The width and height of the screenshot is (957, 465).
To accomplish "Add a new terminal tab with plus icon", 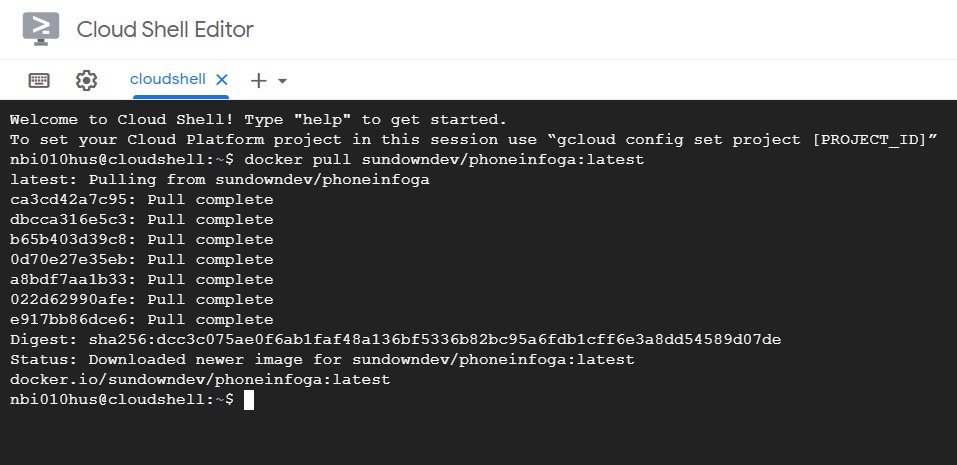I will 258,80.
